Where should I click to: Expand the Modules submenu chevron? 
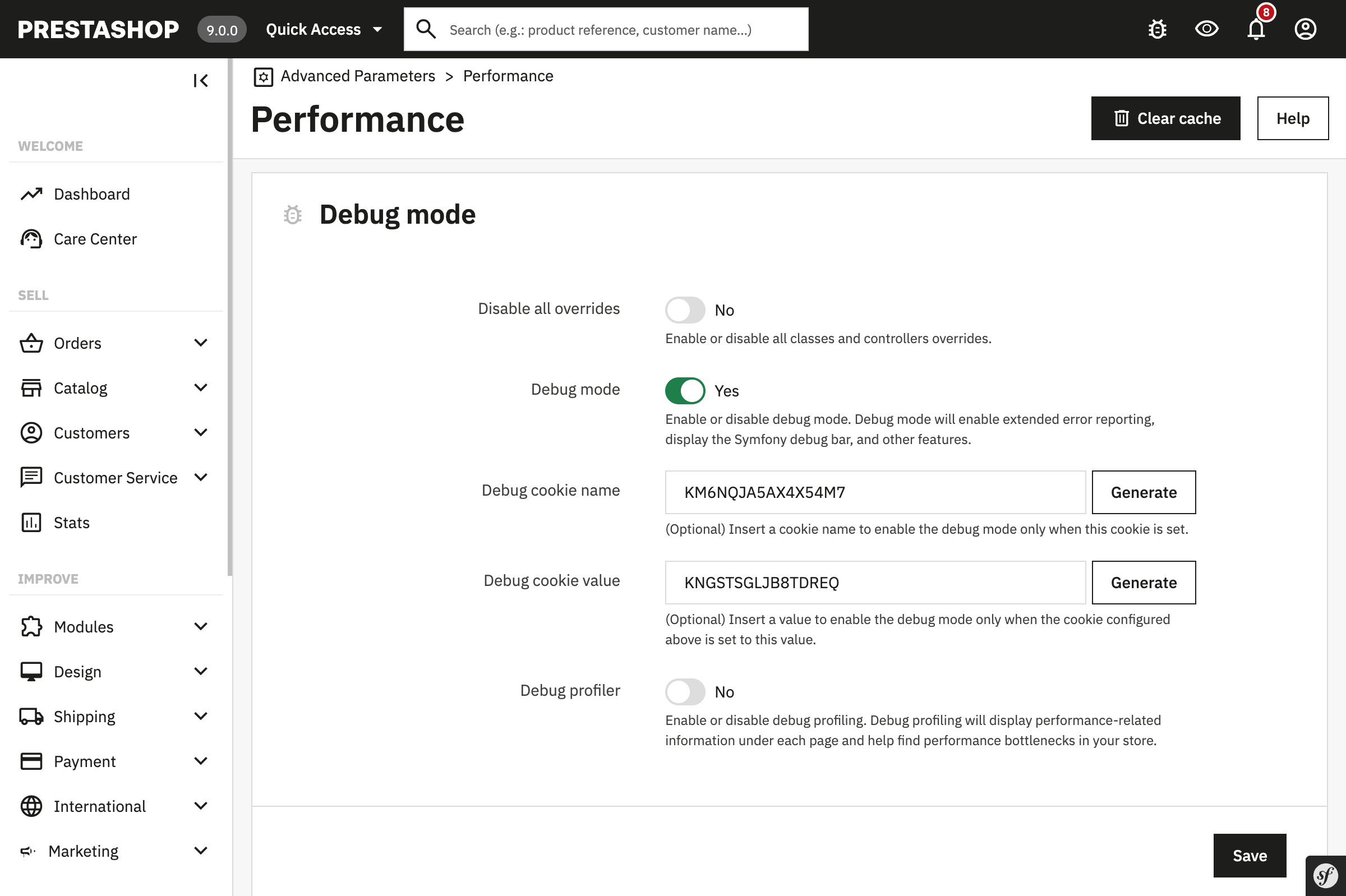(x=201, y=626)
